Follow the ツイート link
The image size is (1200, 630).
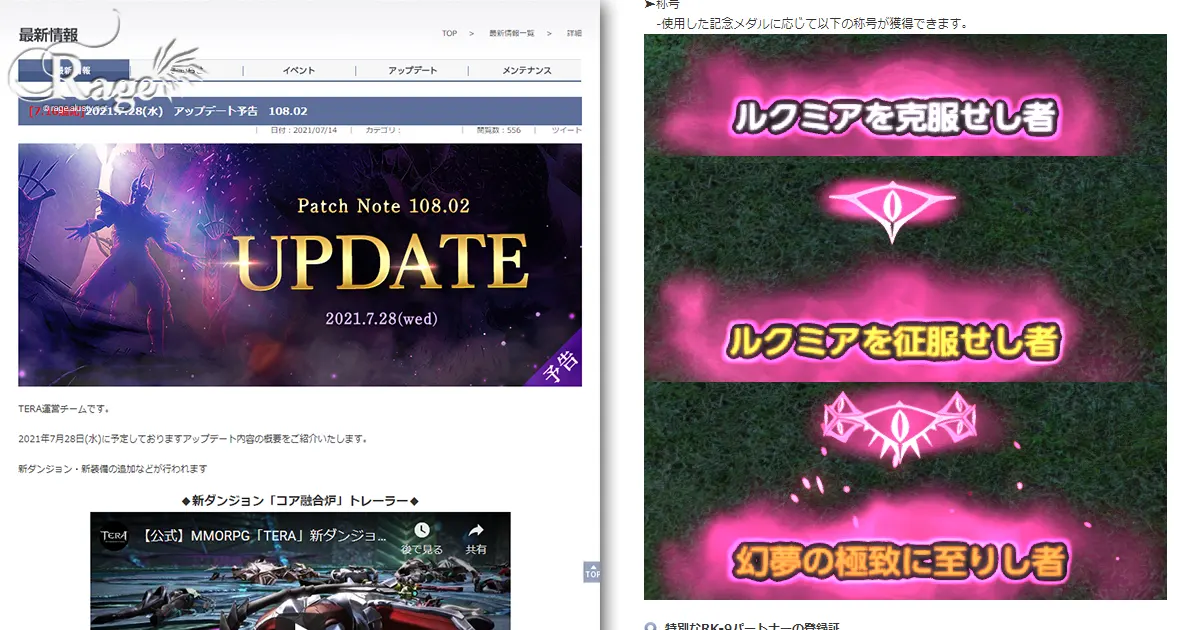click(x=565, y=131)
